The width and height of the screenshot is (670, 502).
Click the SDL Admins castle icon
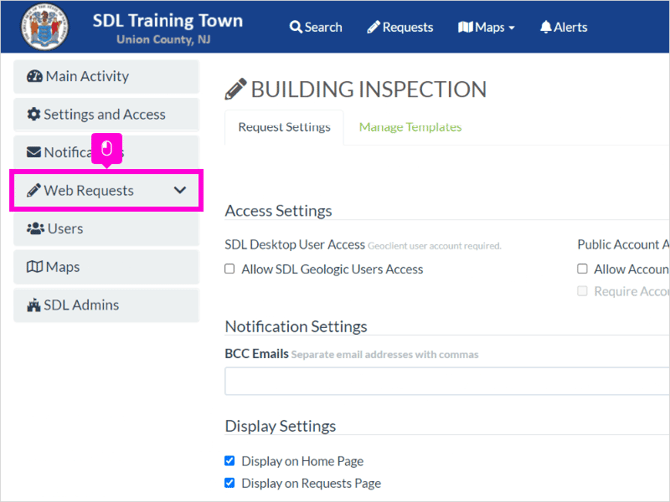click(x=34, y=305)
